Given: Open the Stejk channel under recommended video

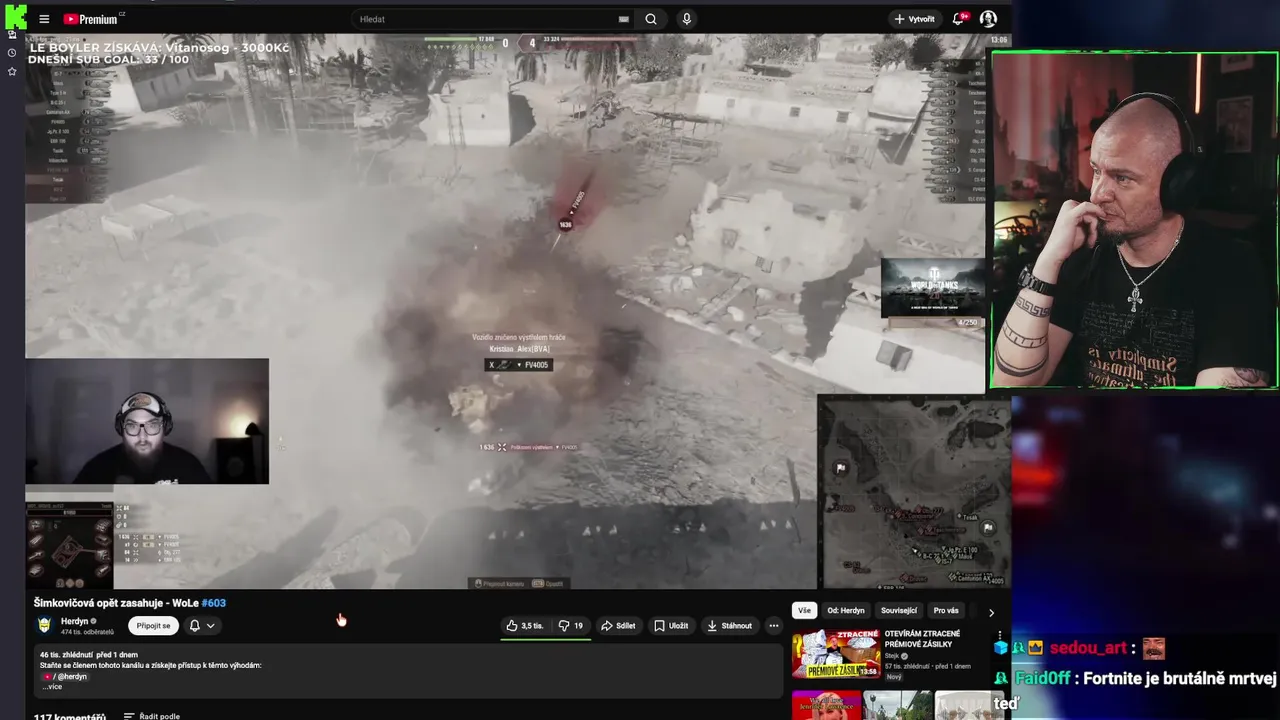Looking at the screenshot, I should (x=892, y=656).
